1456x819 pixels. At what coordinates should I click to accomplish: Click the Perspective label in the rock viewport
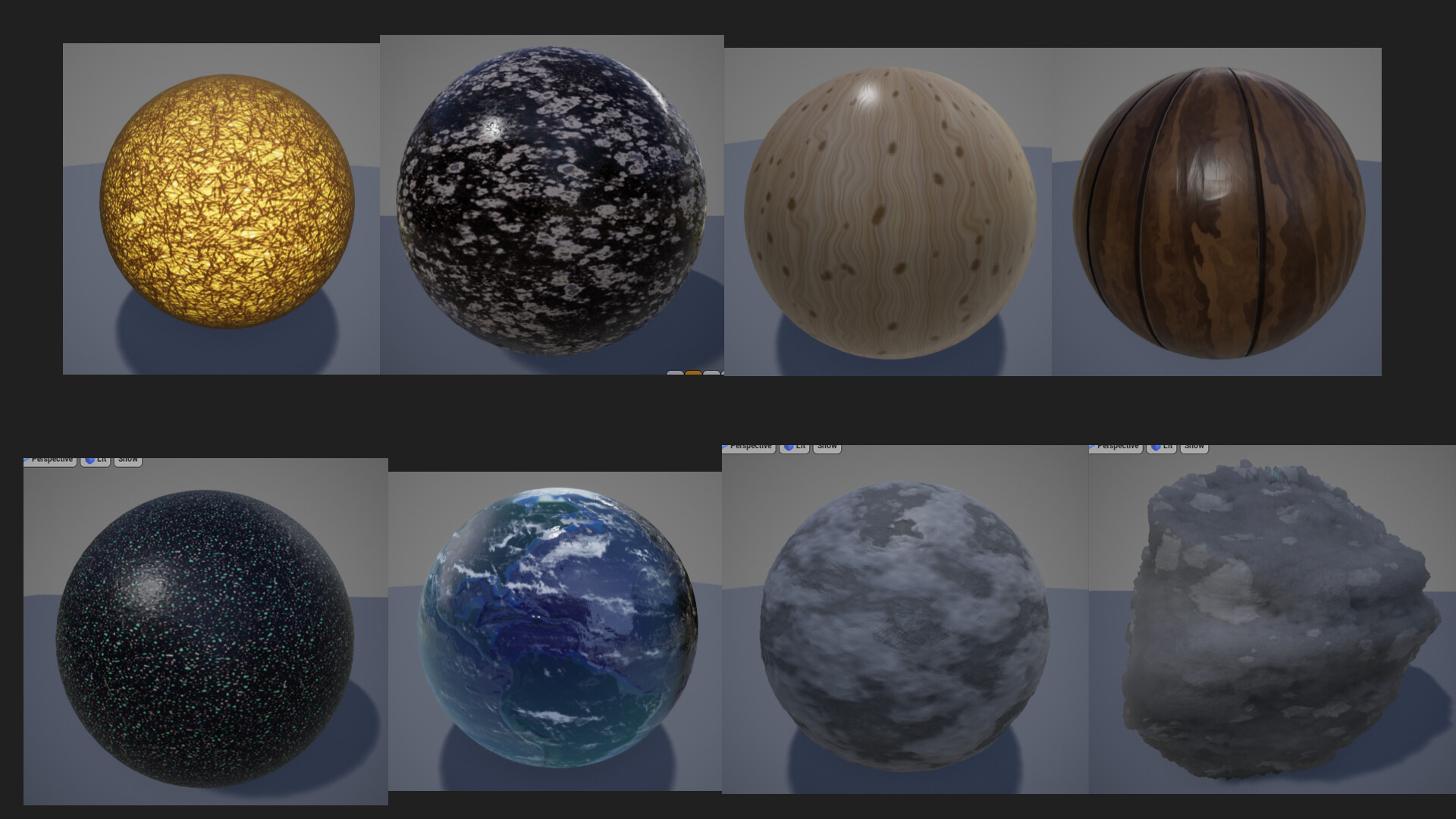click(x=1116, y=446)
